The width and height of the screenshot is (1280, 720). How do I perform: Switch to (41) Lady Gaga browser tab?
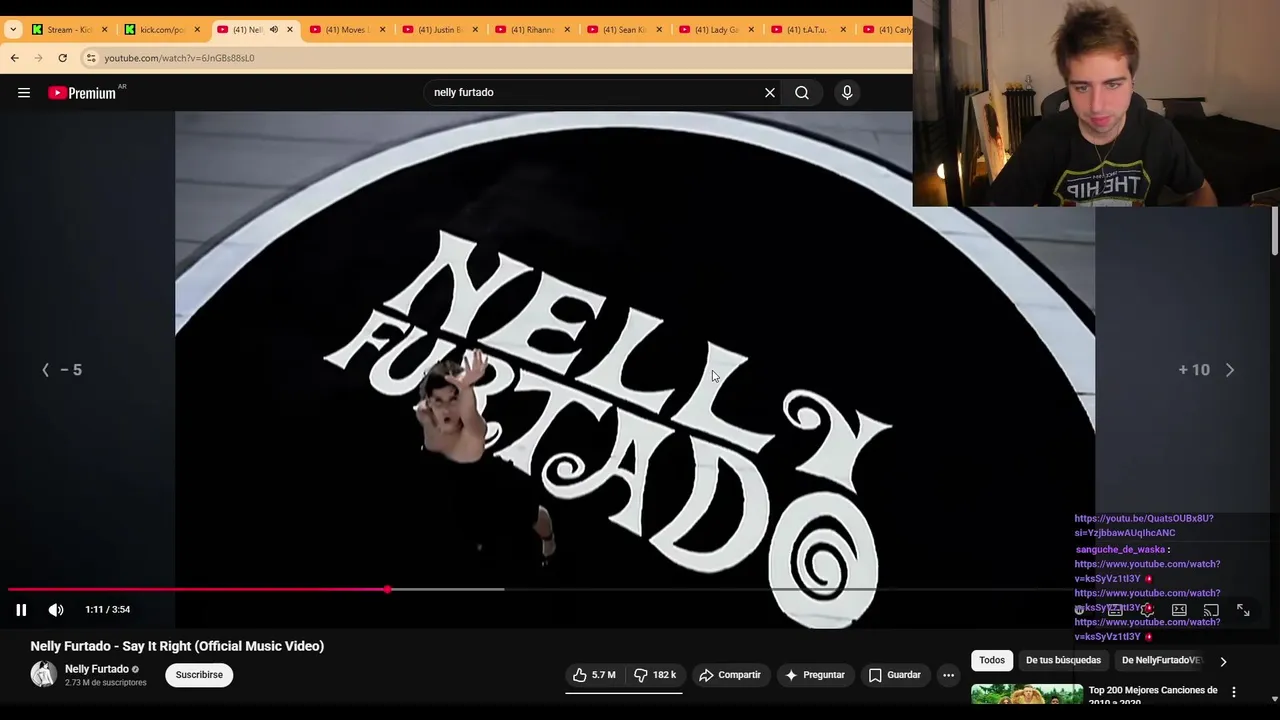coord(715,29)
